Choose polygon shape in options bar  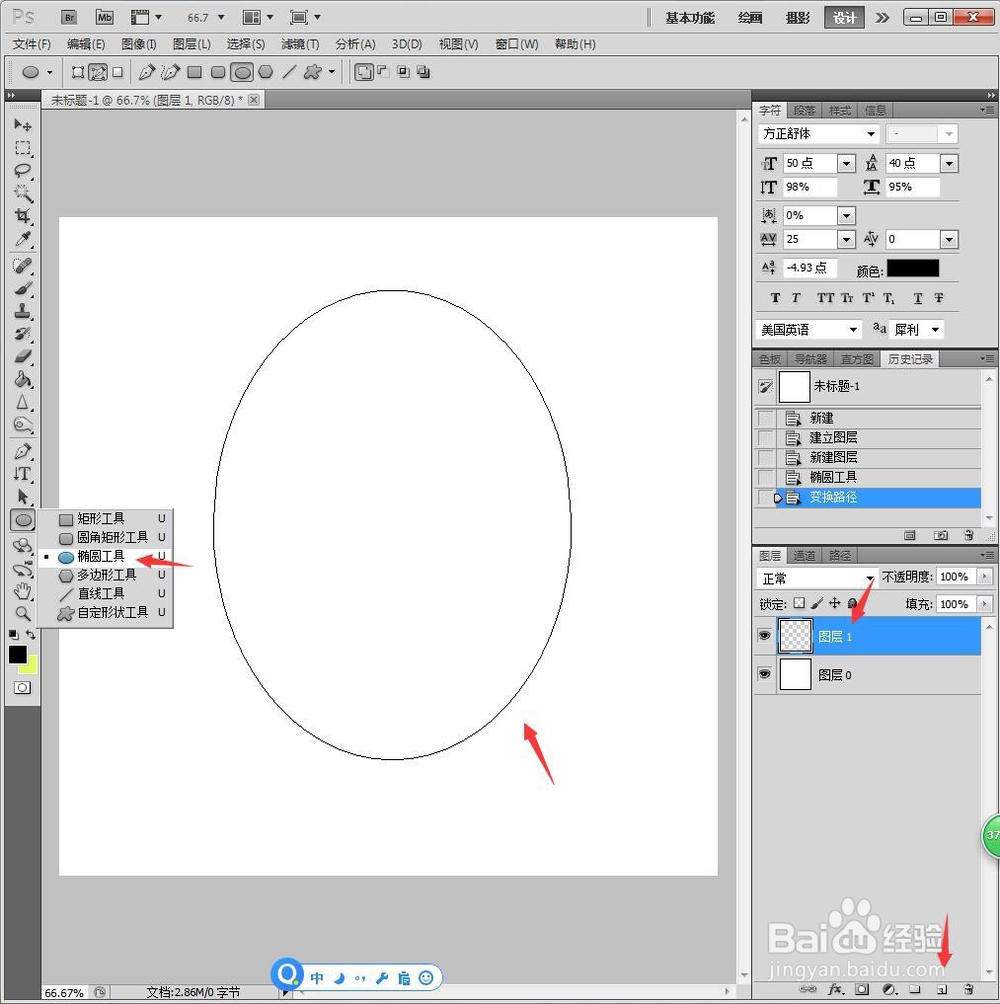pyautogui.click(x=266, y=72)
